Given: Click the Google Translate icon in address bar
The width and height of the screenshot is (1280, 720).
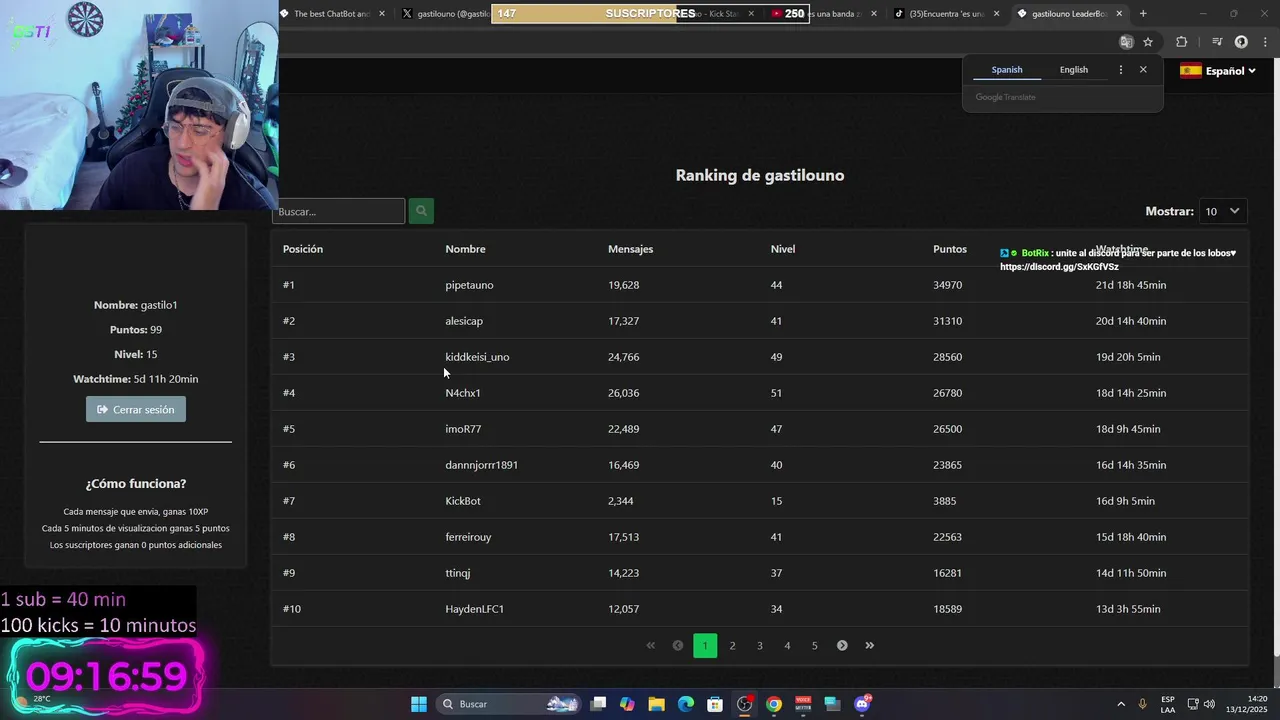Looking at the screenshot, I should click(x=1127, y=42).
